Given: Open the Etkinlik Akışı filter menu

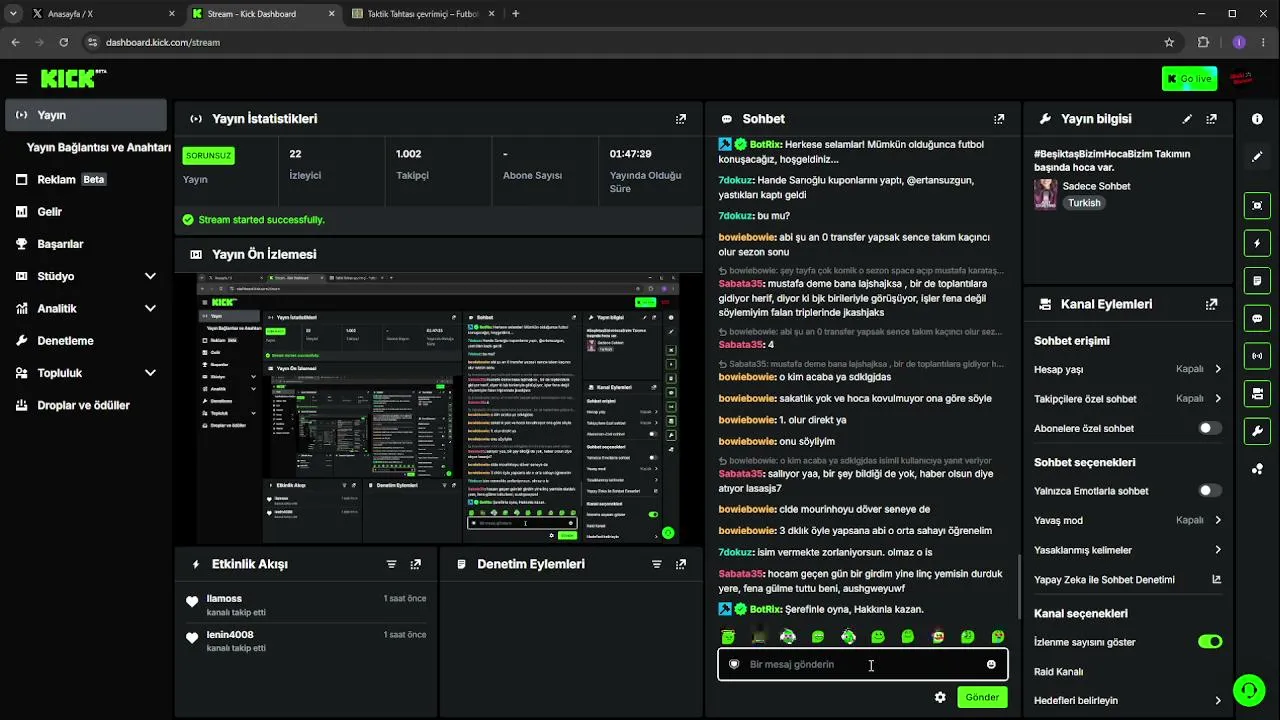Looking at the screenshot, I should [x=391, y=564].
